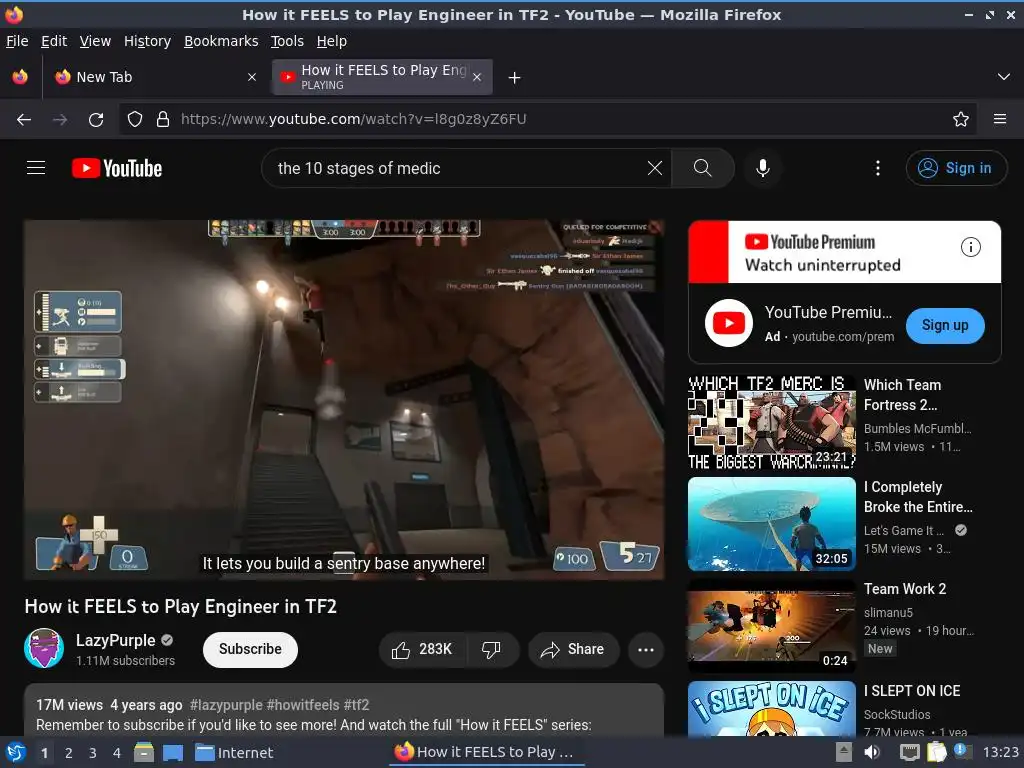Open the Bookmarks menu

(221, 41)
